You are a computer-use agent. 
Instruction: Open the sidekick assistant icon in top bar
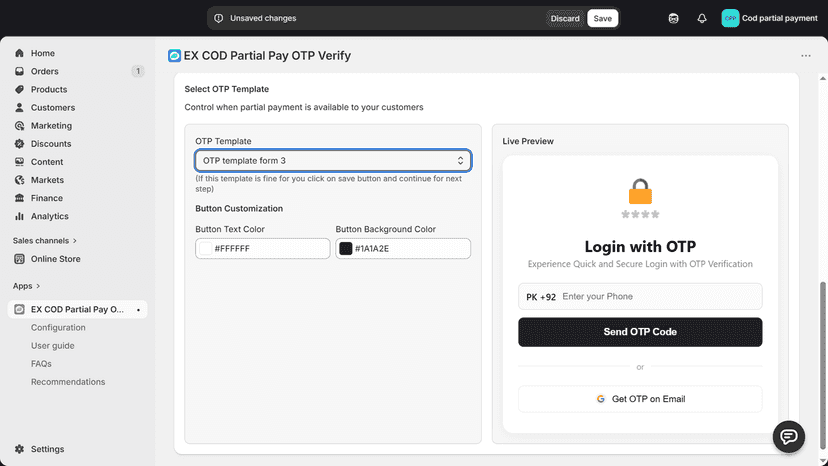click(673, 18)
